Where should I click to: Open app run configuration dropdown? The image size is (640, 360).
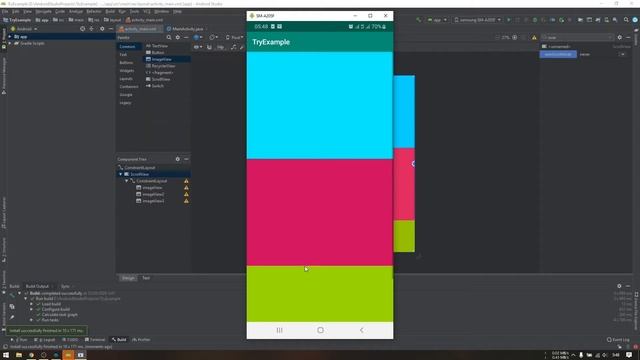[x=438, y=20]
